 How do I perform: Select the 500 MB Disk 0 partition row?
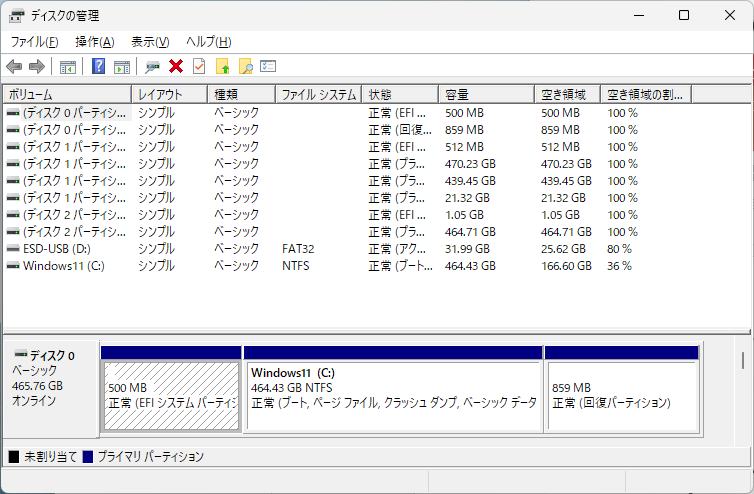348,113
